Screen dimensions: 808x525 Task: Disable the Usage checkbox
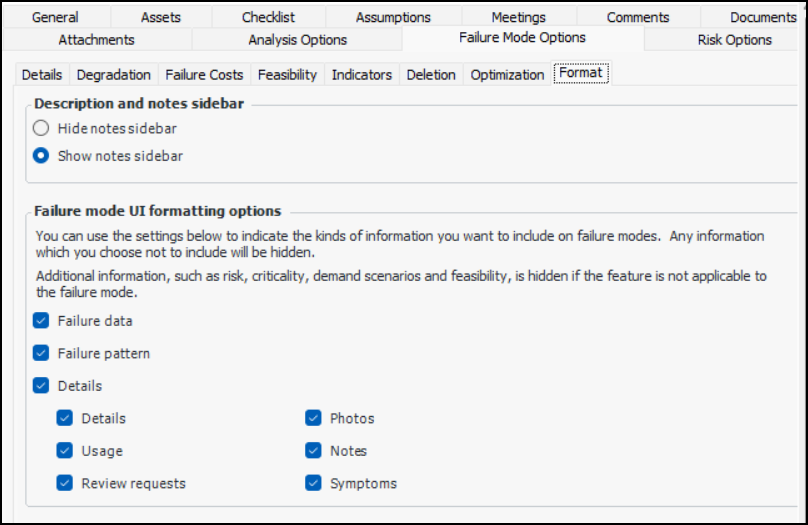65,451
